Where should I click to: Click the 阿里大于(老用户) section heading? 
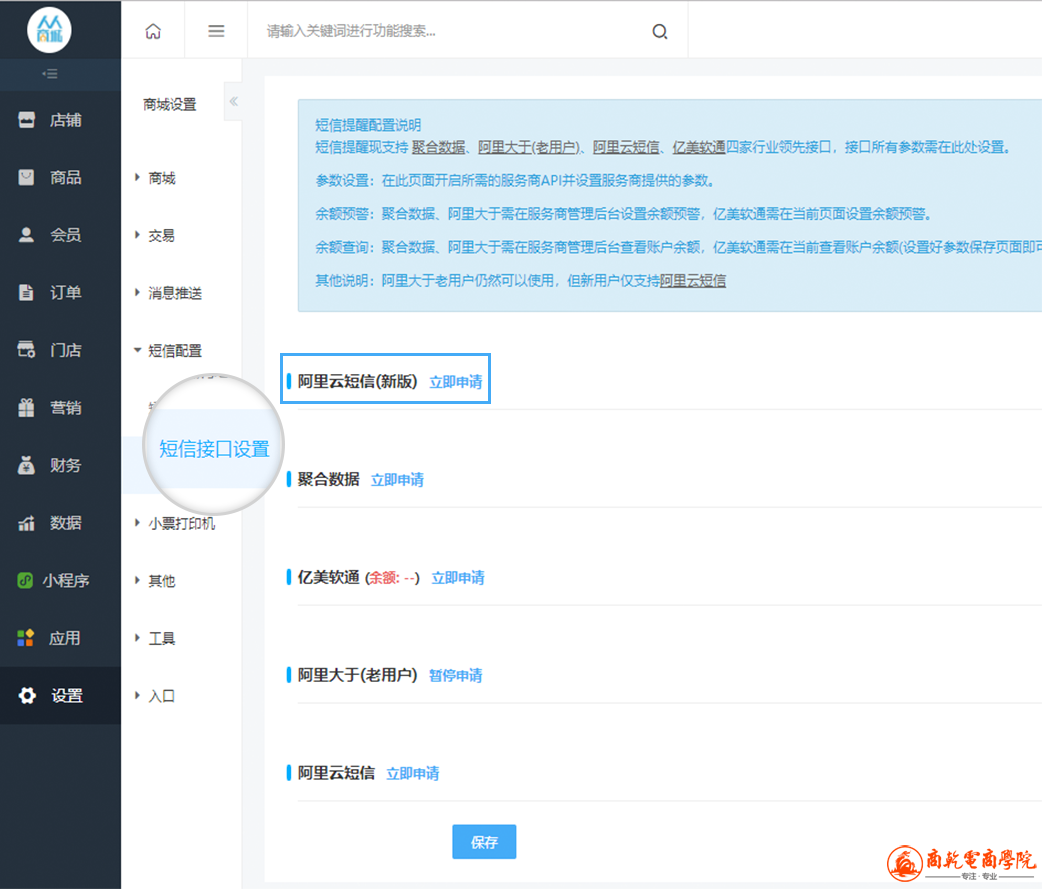tap(358, 674)
